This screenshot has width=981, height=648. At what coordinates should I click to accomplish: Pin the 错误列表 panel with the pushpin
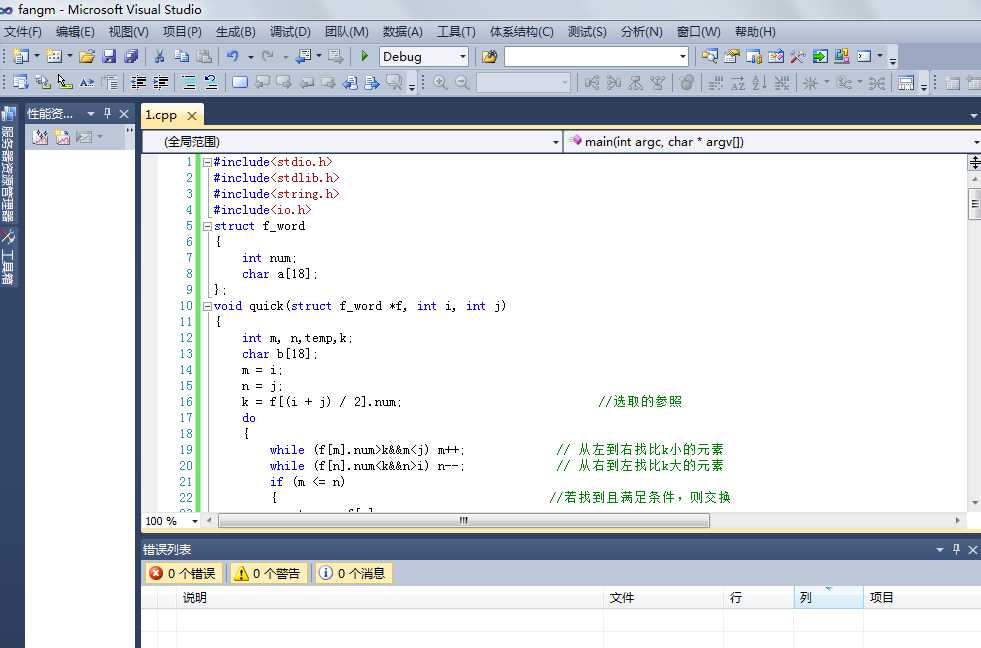[x=956, y=549]
